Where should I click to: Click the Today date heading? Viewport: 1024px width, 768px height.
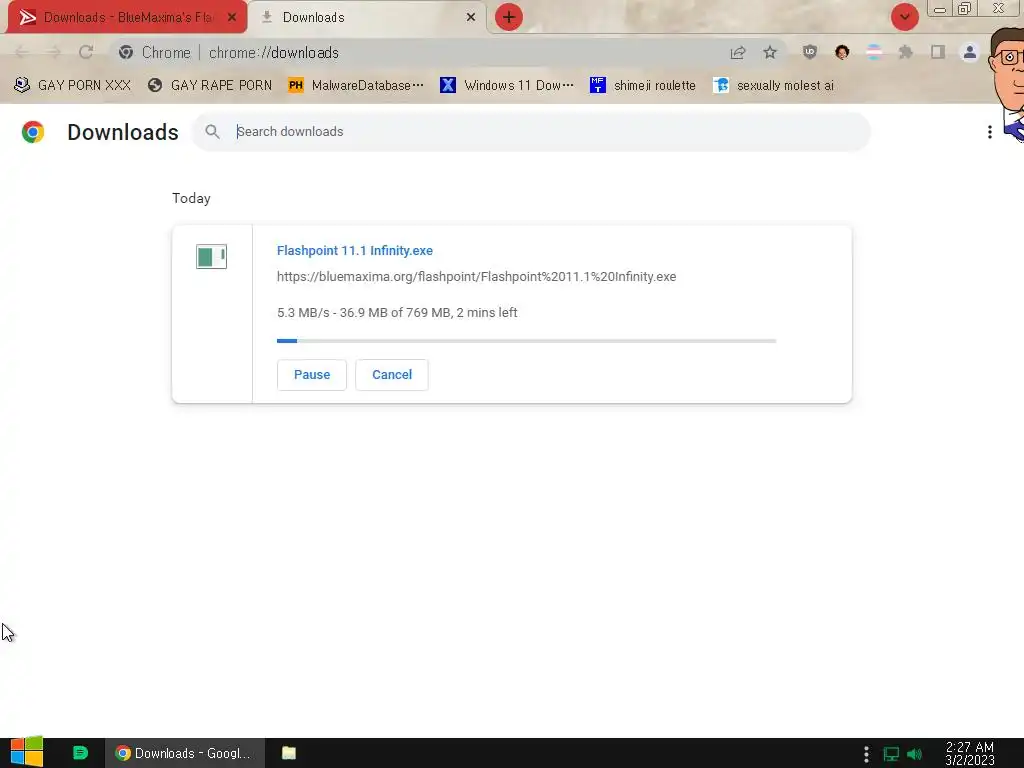coord(191,199)
